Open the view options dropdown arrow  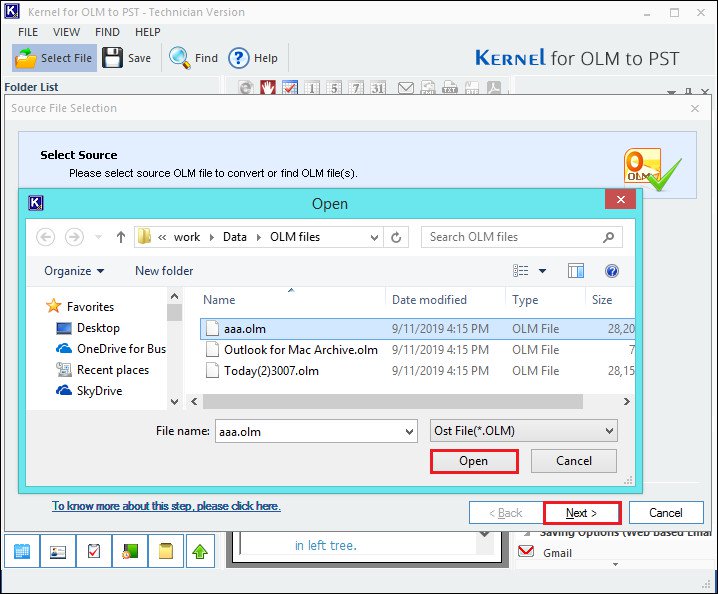[x=542, y=271]
